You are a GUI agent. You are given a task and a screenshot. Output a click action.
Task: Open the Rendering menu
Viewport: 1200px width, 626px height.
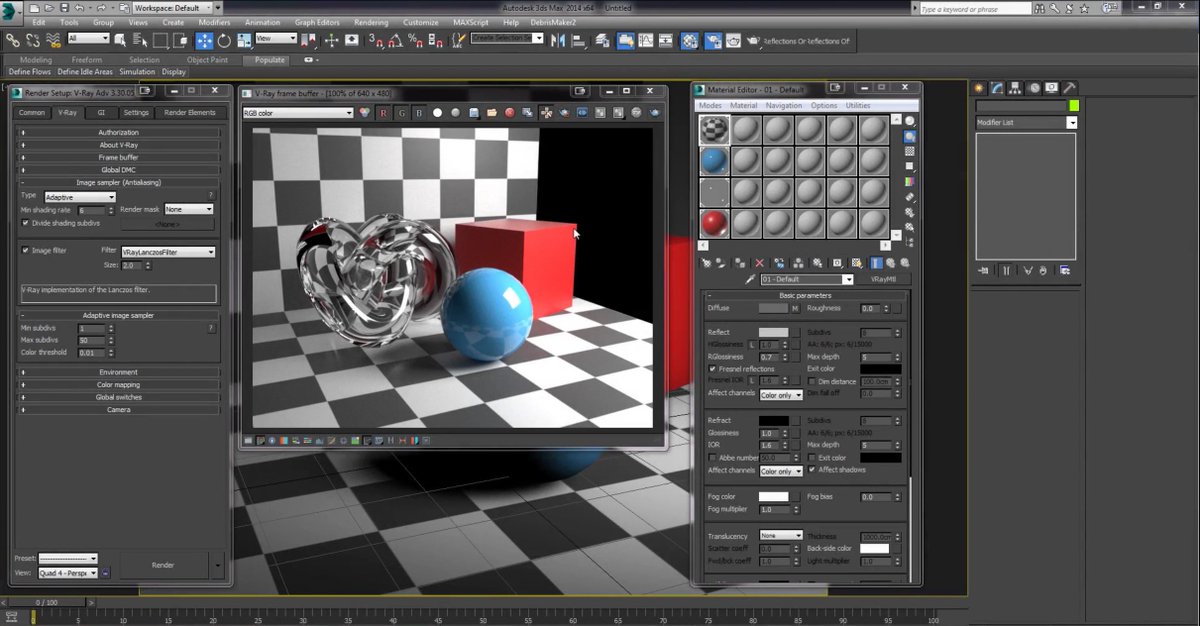point(370,22)
